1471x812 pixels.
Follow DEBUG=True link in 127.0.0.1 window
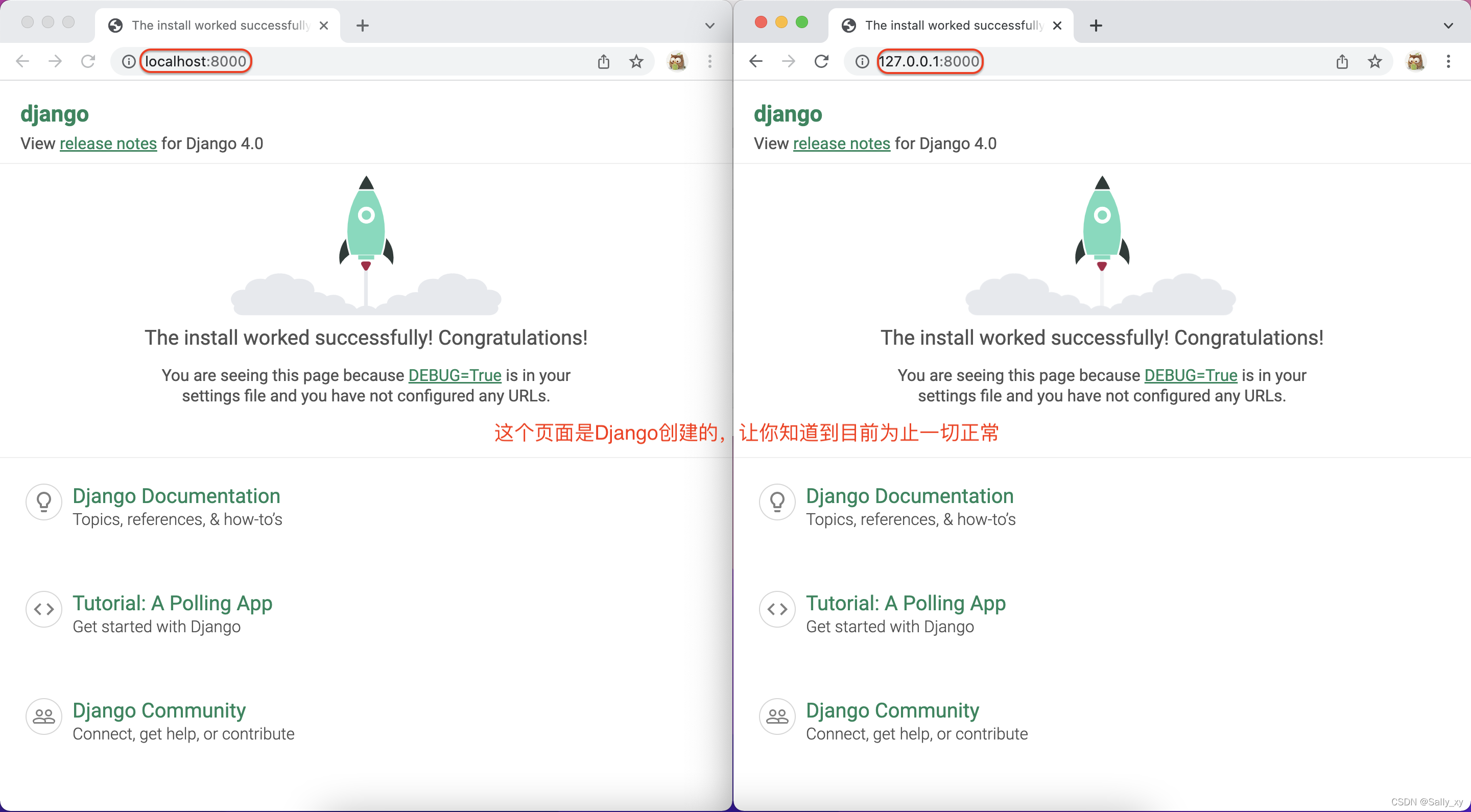tap(1191, 375)
